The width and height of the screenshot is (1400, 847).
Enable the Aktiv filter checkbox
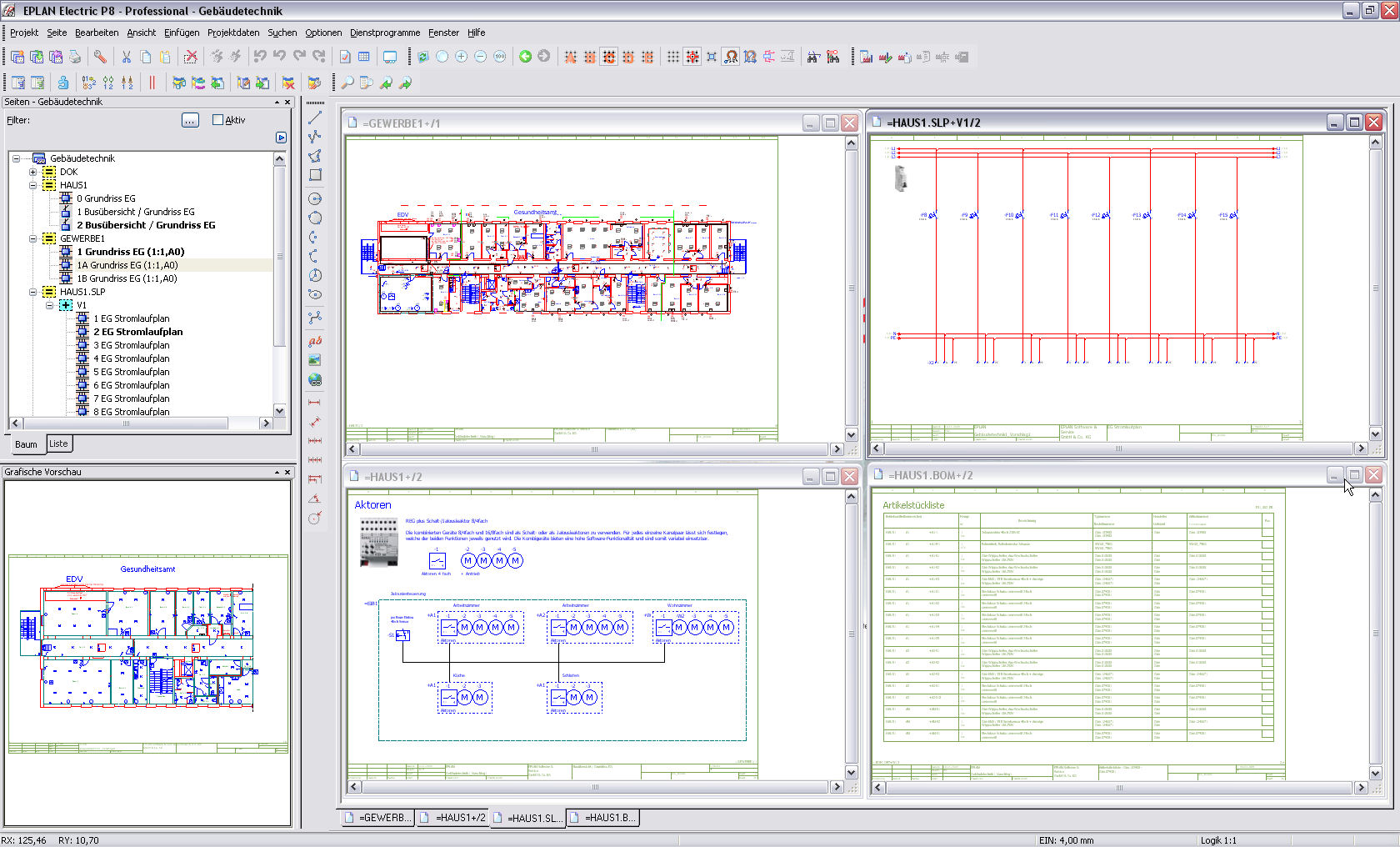218,120
